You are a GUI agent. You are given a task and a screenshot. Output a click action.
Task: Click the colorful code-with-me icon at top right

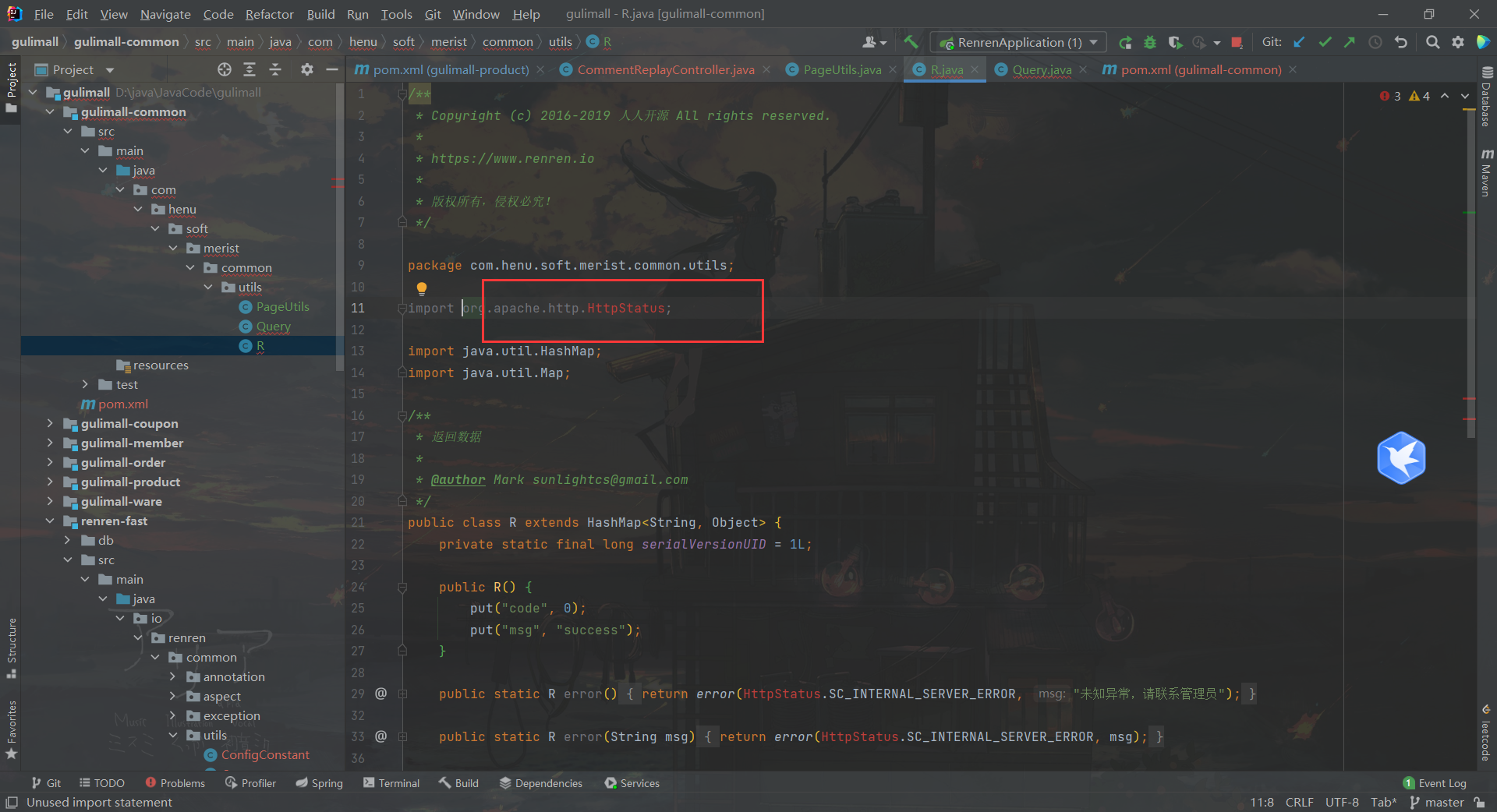[x=1483, y=42]
